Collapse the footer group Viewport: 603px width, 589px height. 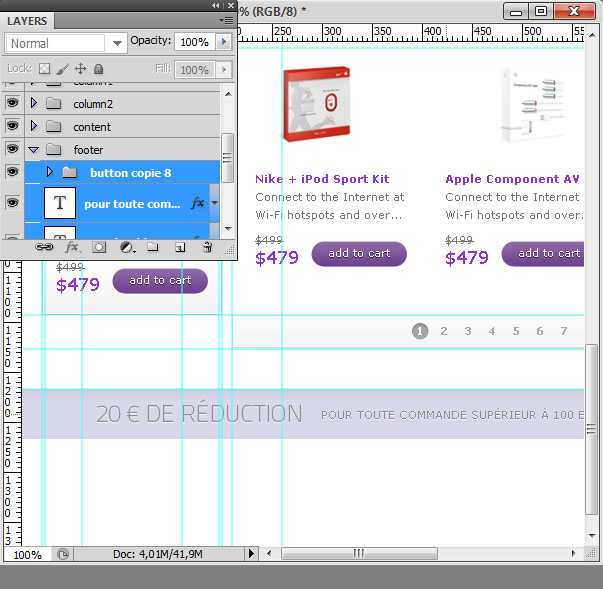coord(34,150)
